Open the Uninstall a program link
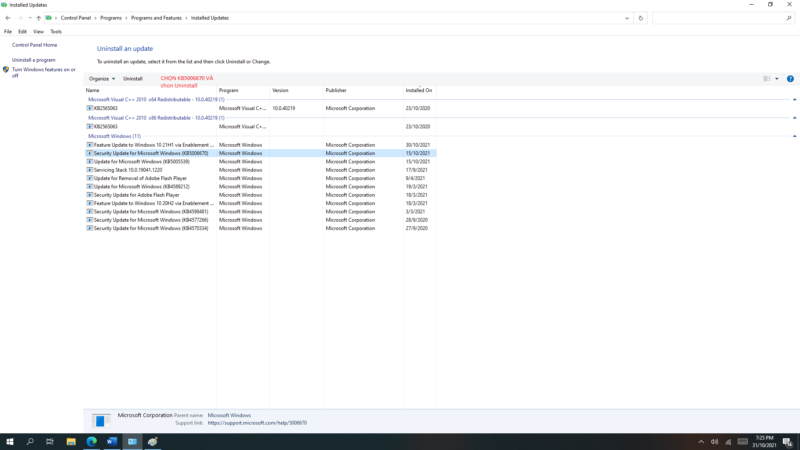 pyautogui.click(x=34, y=60)
